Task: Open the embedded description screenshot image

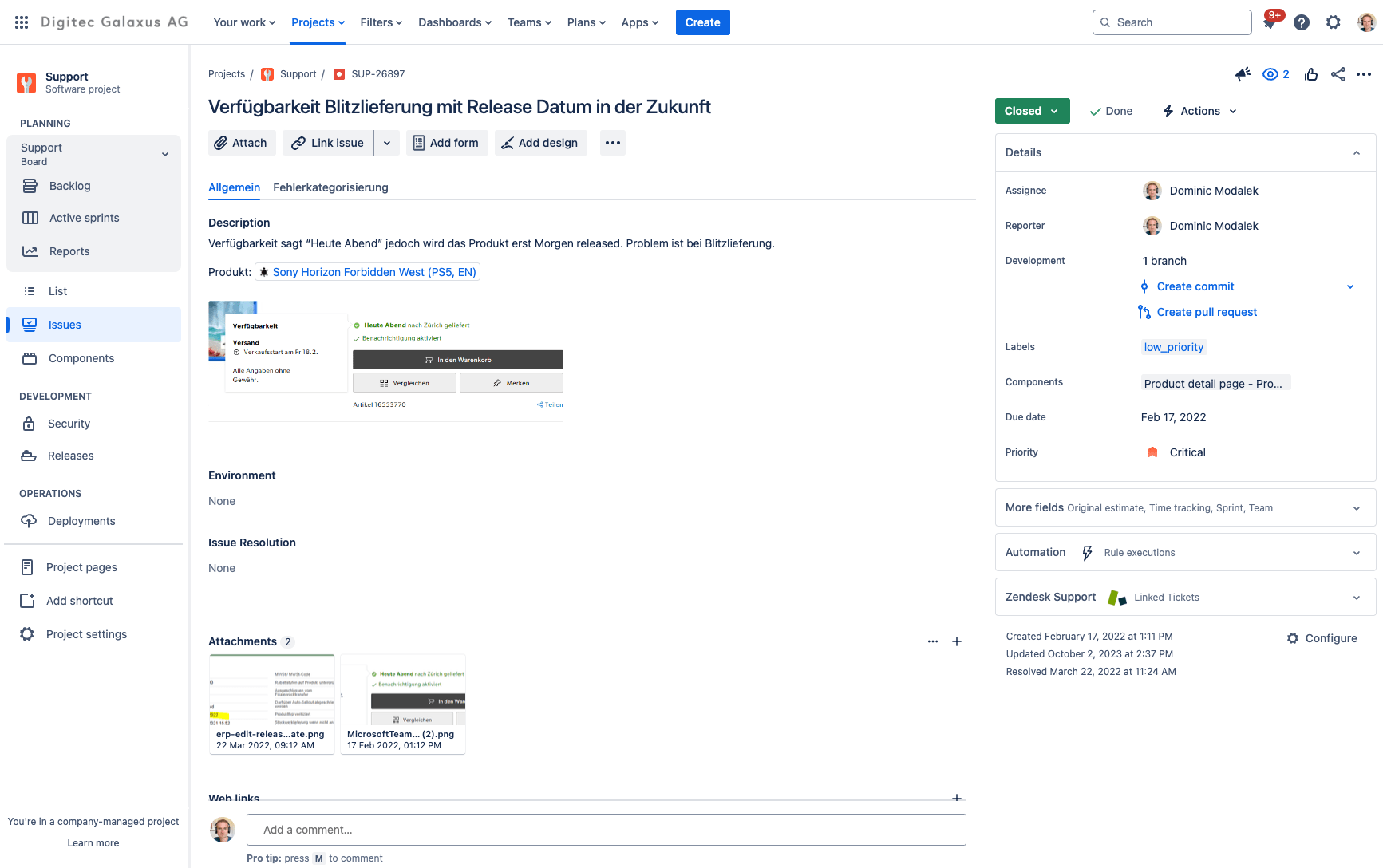Action: click(385, 361)
